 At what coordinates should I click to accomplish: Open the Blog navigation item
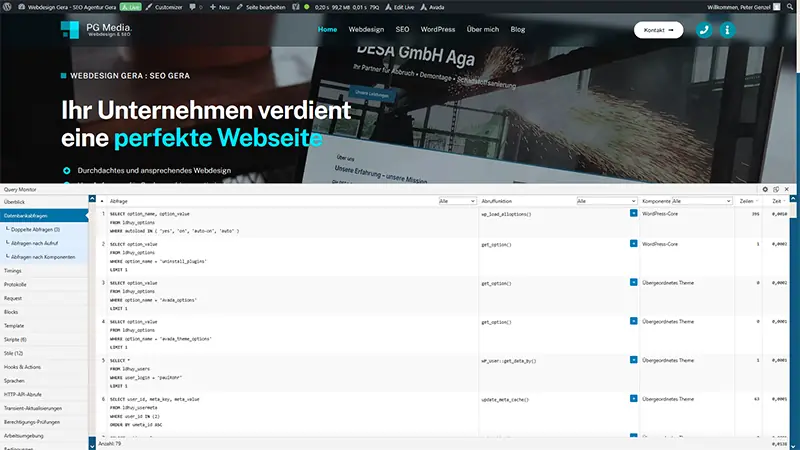pyautogui.click(x=517, y=30)
